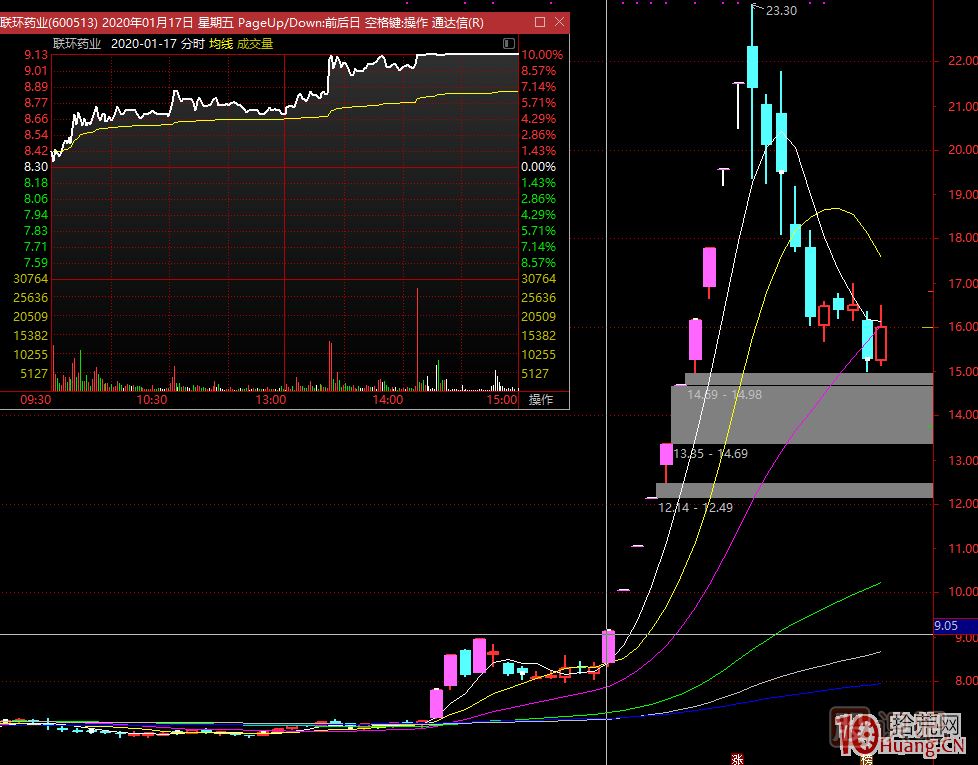
Task: Click the red 涨 marker at chart bottom
Action: tap(738, 758)
